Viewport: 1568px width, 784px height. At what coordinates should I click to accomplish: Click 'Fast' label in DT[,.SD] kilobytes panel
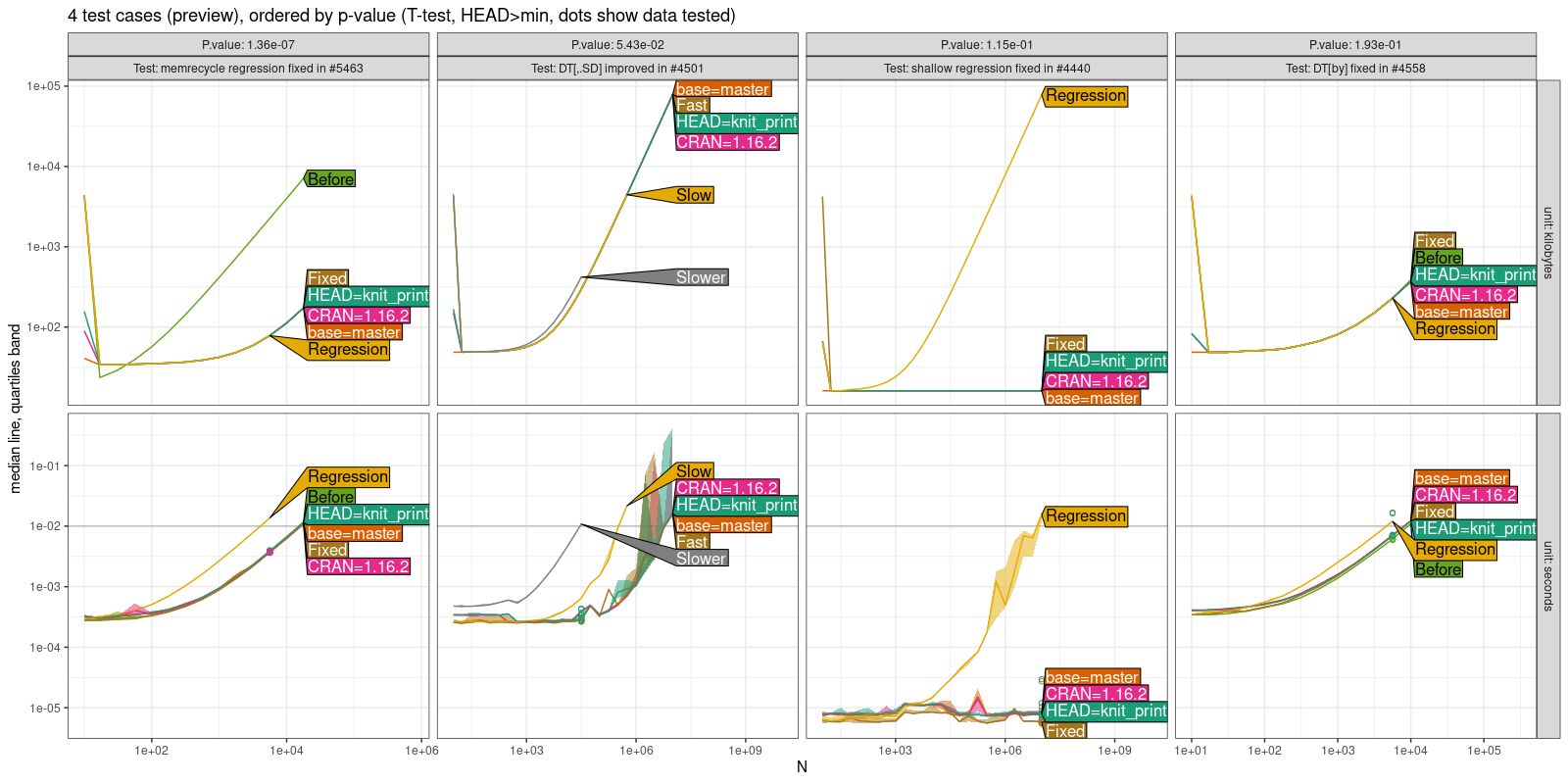(692, 106)
